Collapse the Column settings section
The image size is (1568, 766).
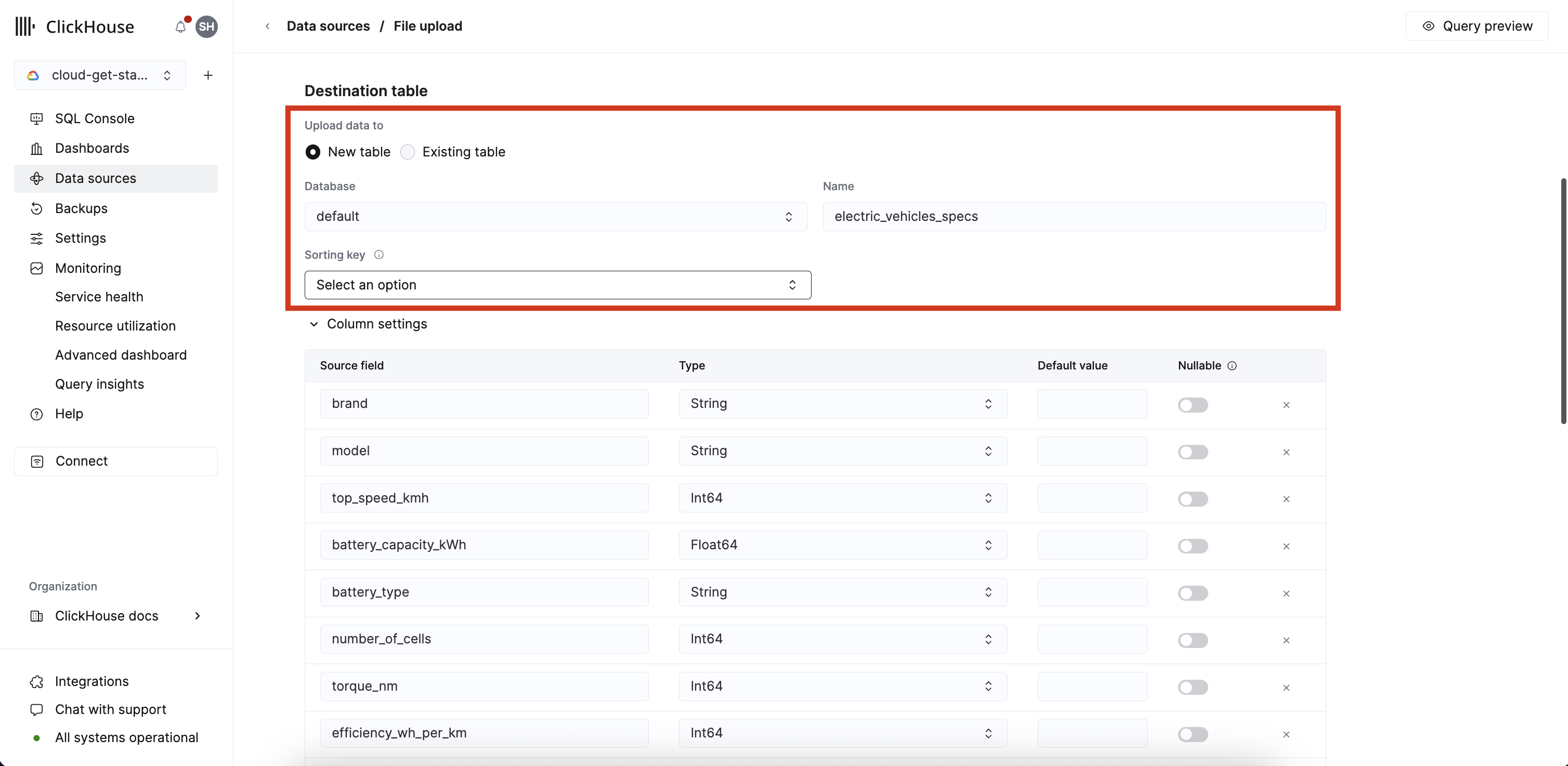pyautogui.click(x=314, y=324)
